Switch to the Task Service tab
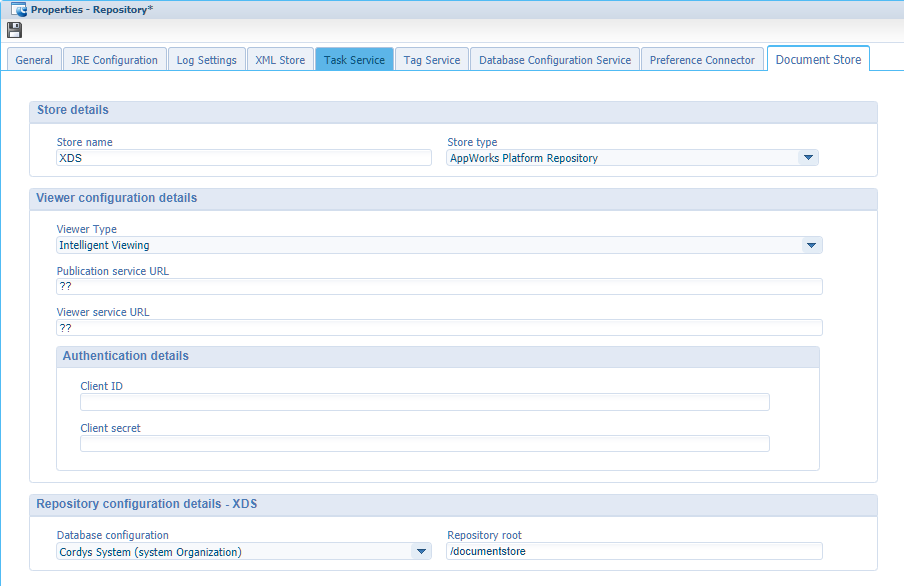The width and height of the screenshot is (904, 586). pyautogui.click(x=354, y=60)
